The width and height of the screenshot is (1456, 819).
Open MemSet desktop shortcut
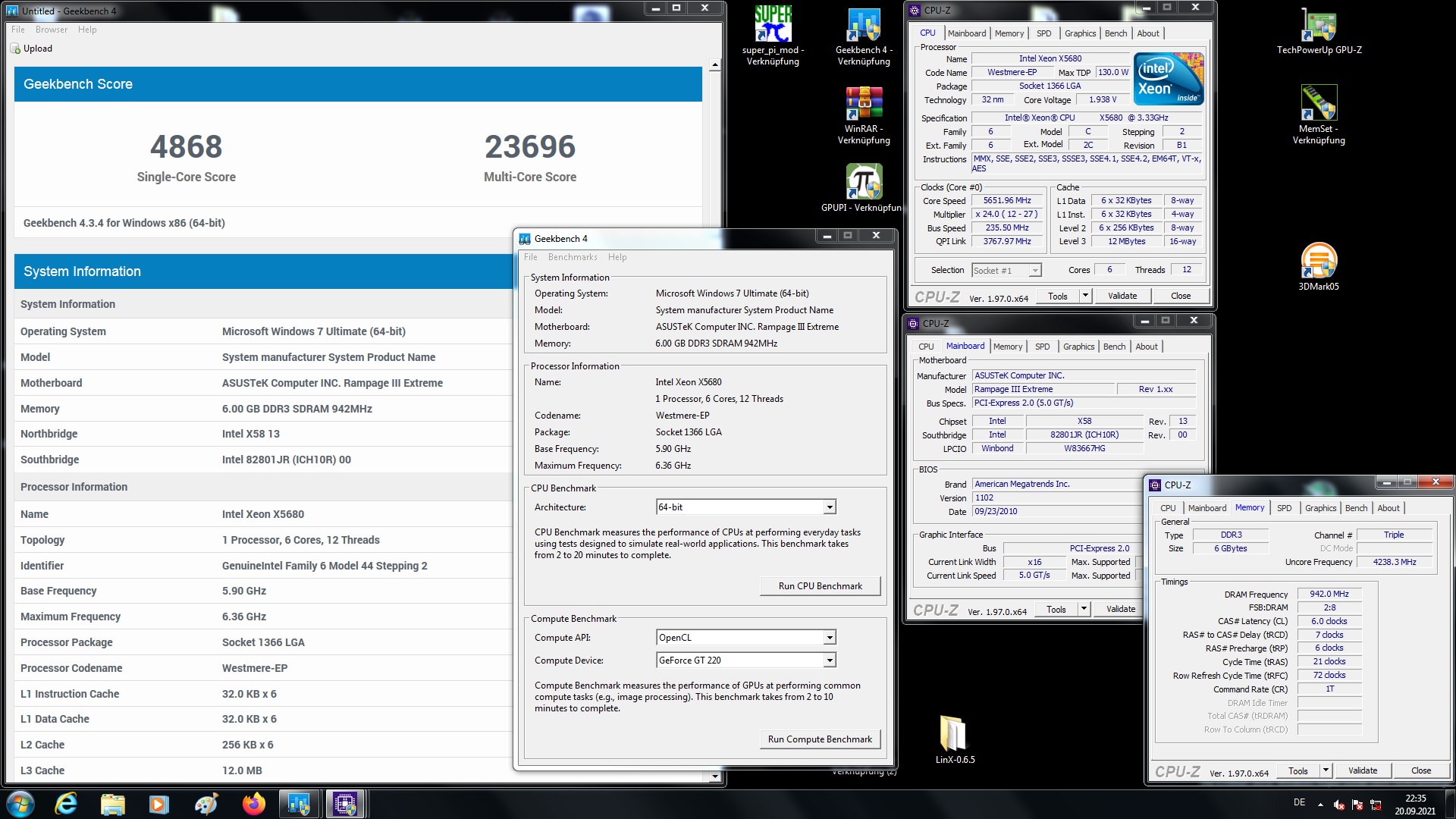pyautogui.click(x=1319, y=114)
